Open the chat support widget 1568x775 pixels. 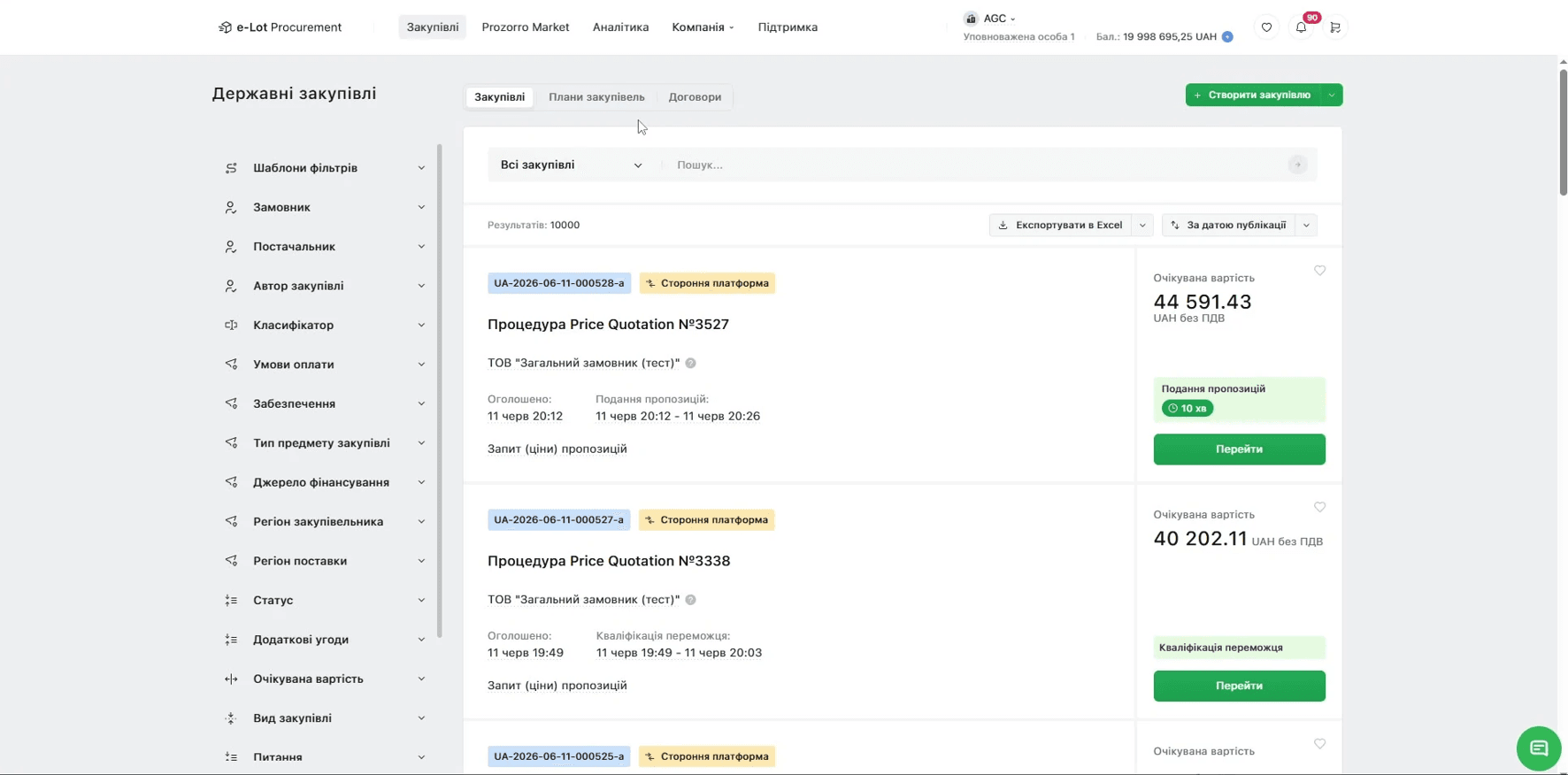(1539, 748)
